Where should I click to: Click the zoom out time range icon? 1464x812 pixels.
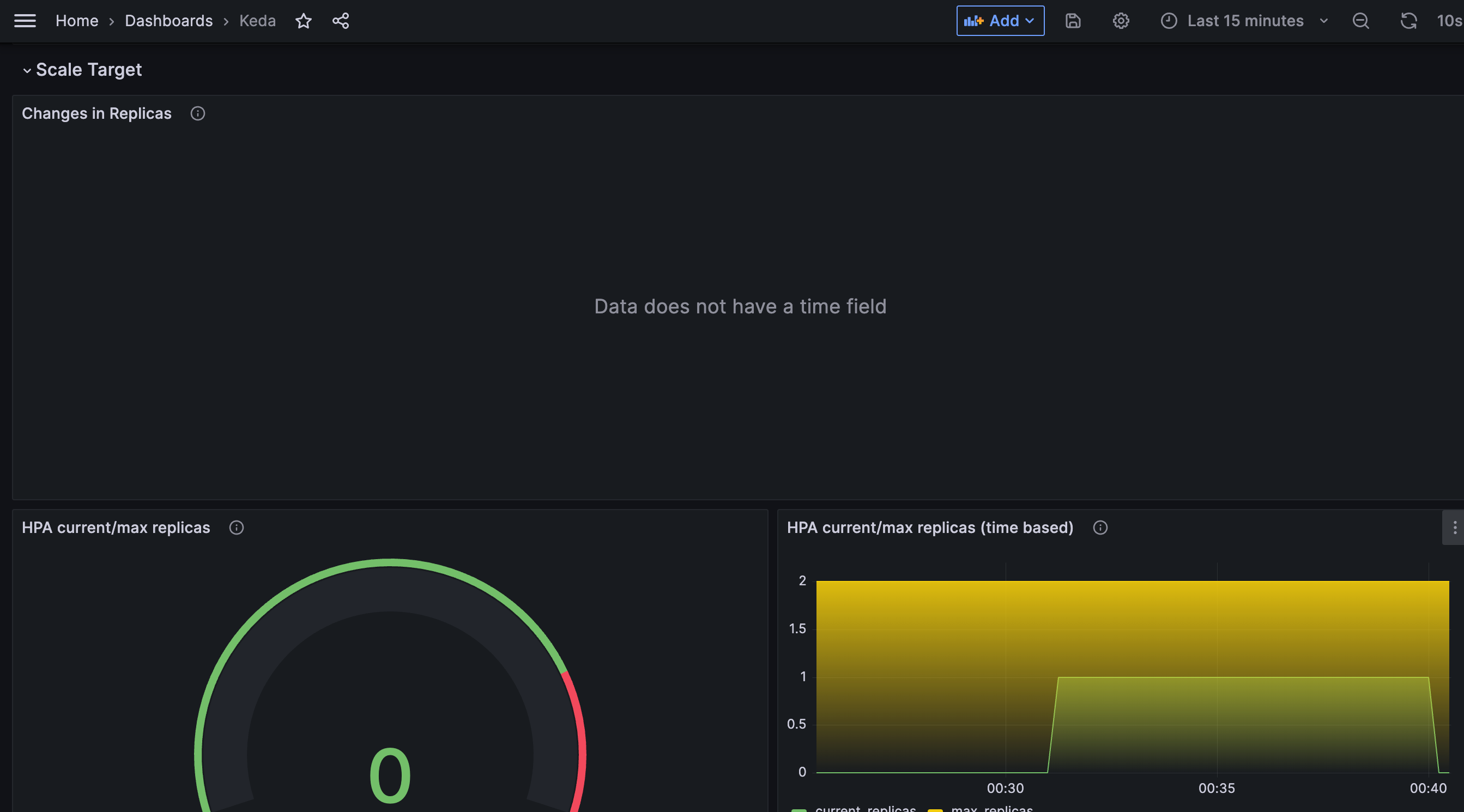[x=1360, y=21]
